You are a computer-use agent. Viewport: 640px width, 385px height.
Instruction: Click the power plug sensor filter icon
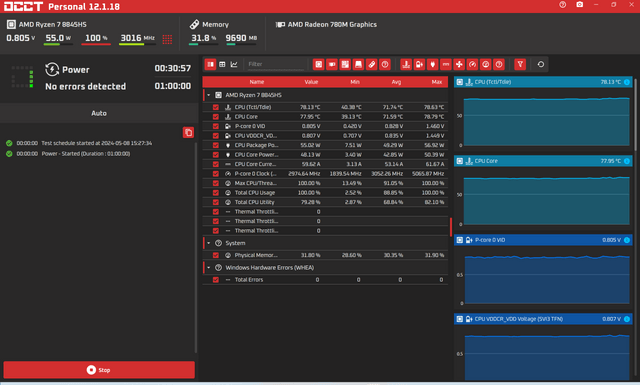[x=433, y=64]
